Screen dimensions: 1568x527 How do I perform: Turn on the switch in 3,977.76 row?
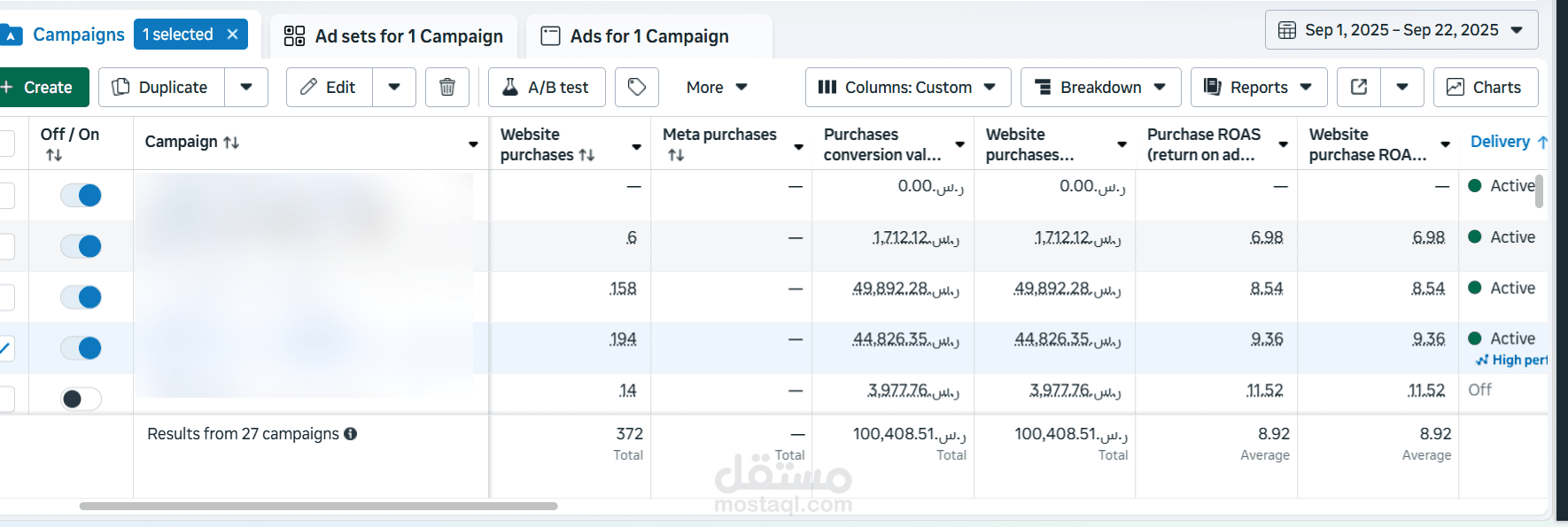click(x=81, y=399)
